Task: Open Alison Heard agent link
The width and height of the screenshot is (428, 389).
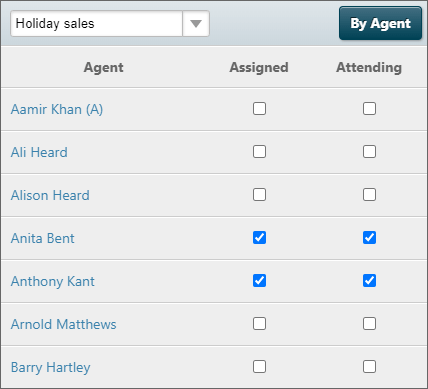Action: pyautogui.click(x=50, y=195)
